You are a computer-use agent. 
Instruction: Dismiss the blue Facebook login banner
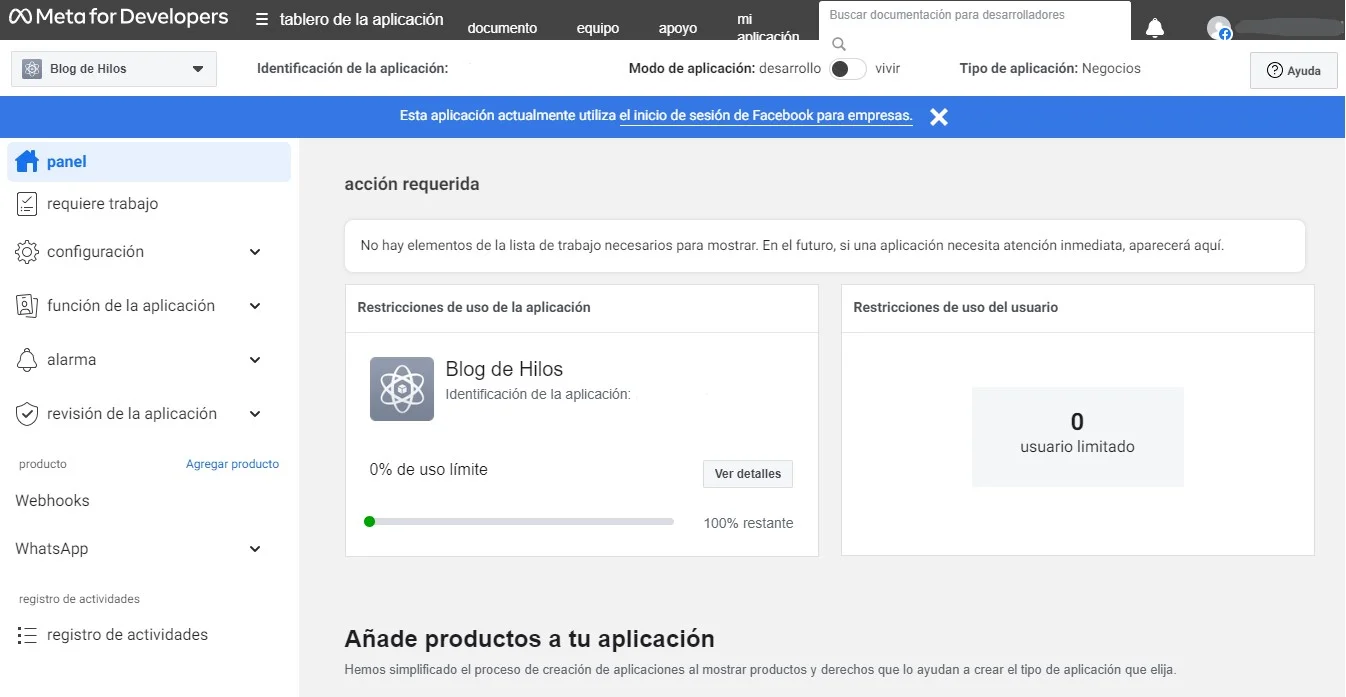click(938, 117)
